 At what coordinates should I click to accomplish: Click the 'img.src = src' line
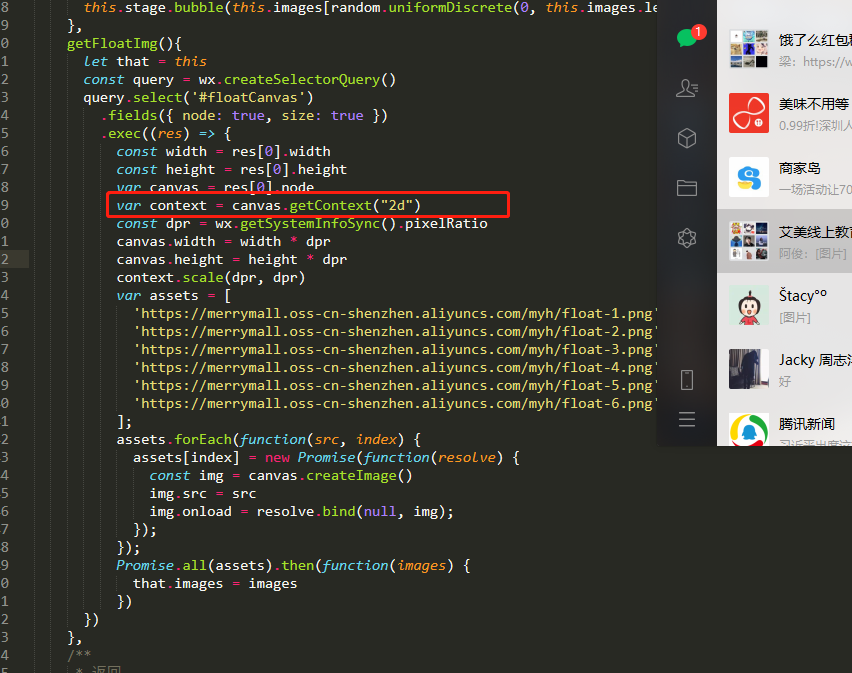point(203,493)
